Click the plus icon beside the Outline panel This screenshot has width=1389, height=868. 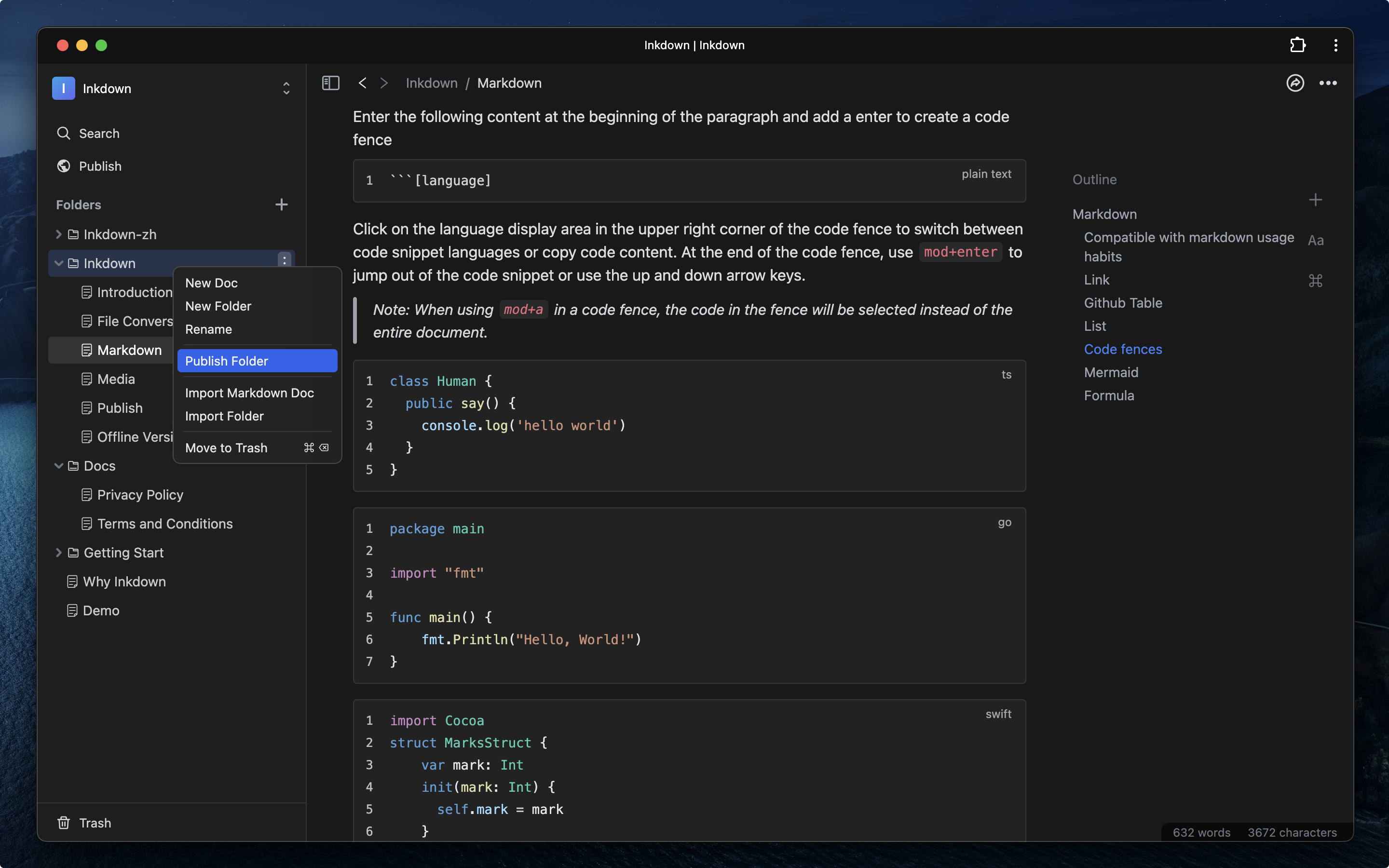pos(1316,200)
